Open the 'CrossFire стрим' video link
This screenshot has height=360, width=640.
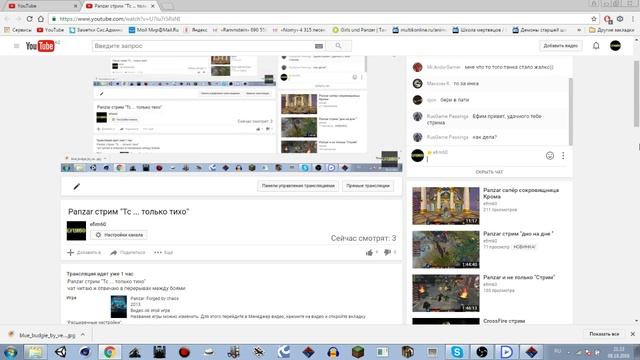tap(504, 321)
